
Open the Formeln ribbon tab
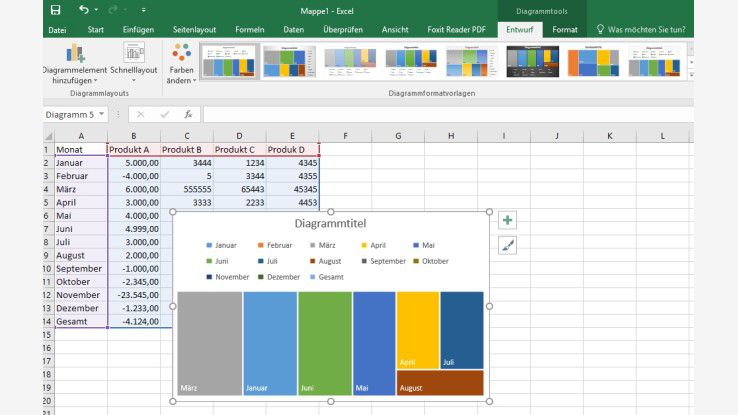pyautogui.click(x=250, y=30)
